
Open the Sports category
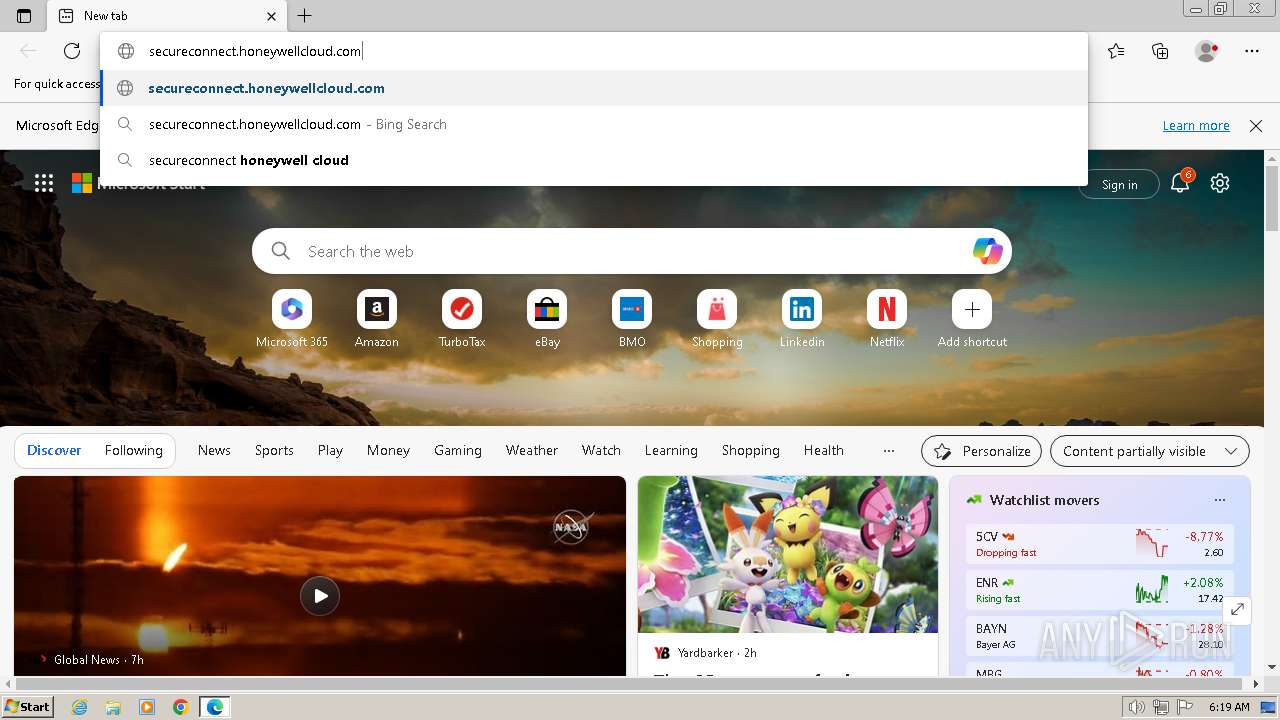pos(274,450)
